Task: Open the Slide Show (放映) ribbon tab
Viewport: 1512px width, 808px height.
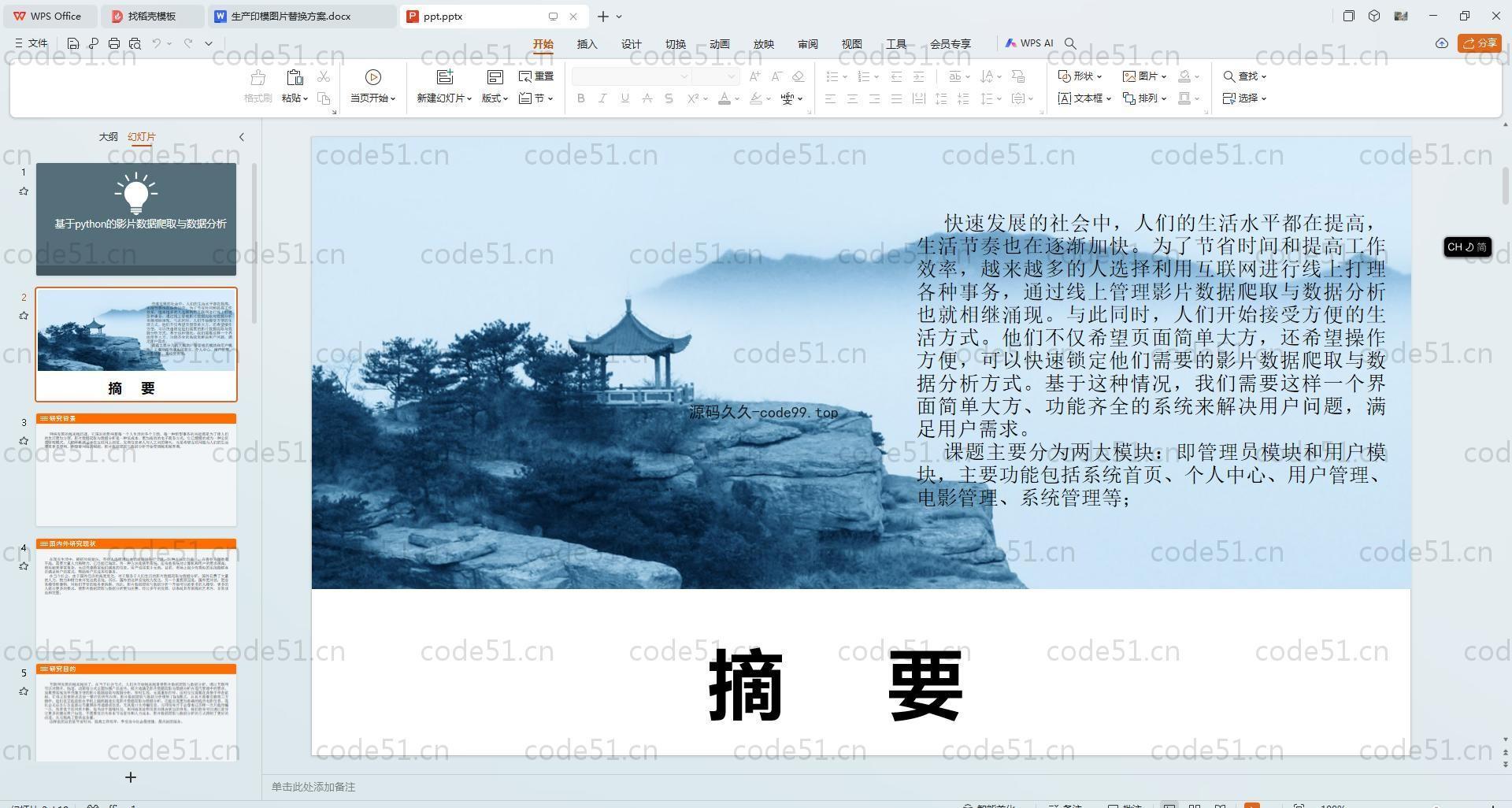Action: [x=763, y=44]
